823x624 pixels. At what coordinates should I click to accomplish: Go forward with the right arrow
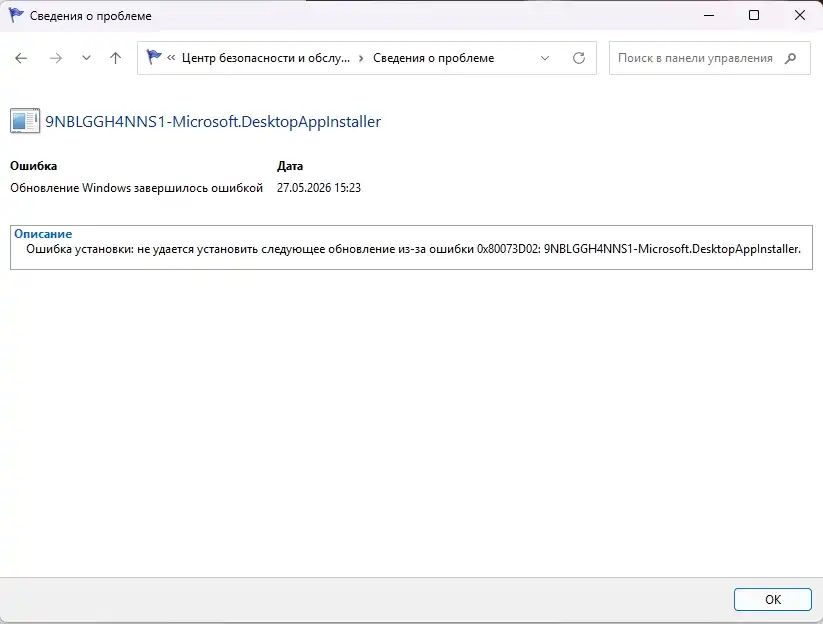(56, 58)
